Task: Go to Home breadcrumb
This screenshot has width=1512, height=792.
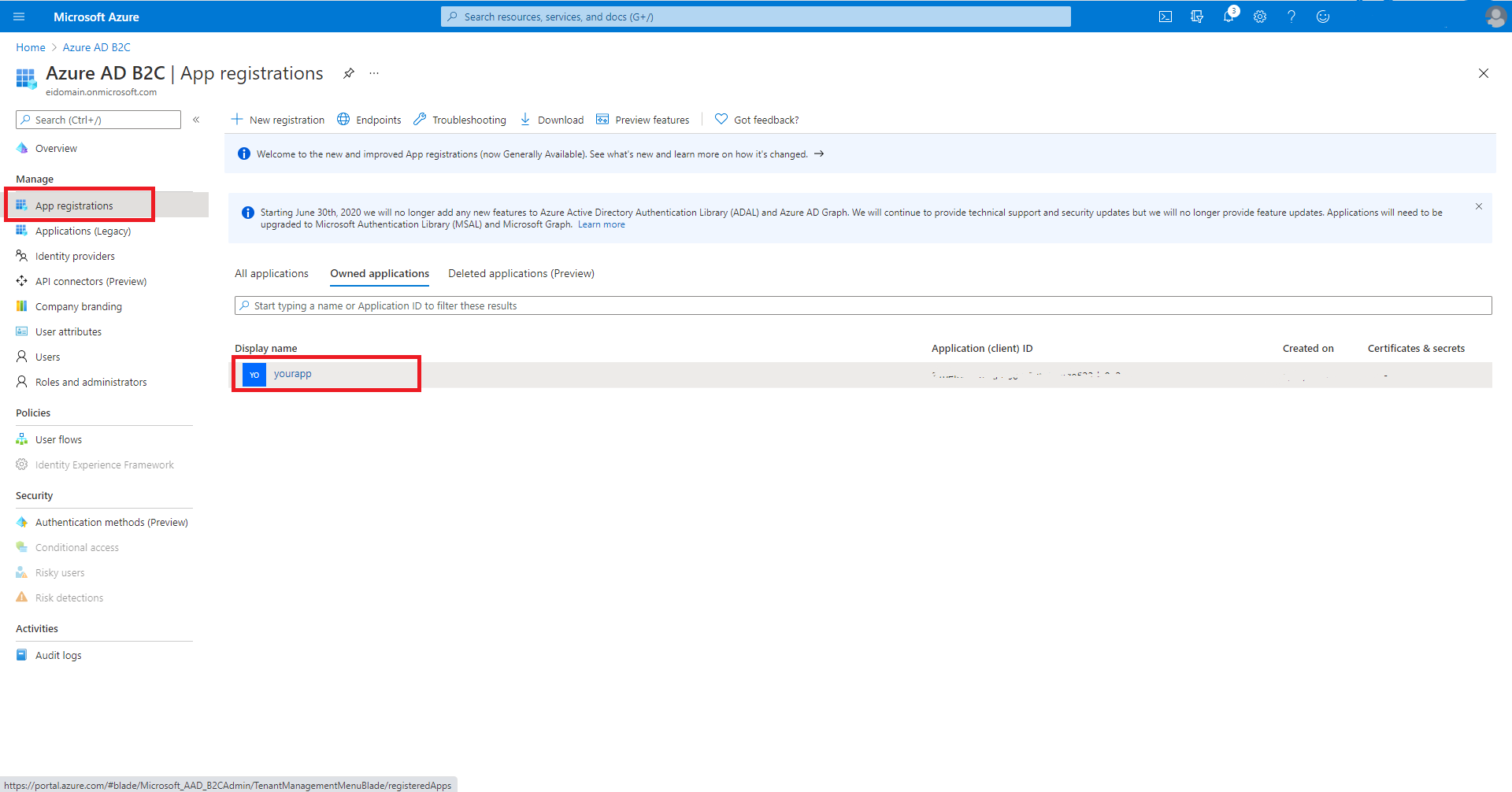Action: pyautogui.click(x=31, y=47)
